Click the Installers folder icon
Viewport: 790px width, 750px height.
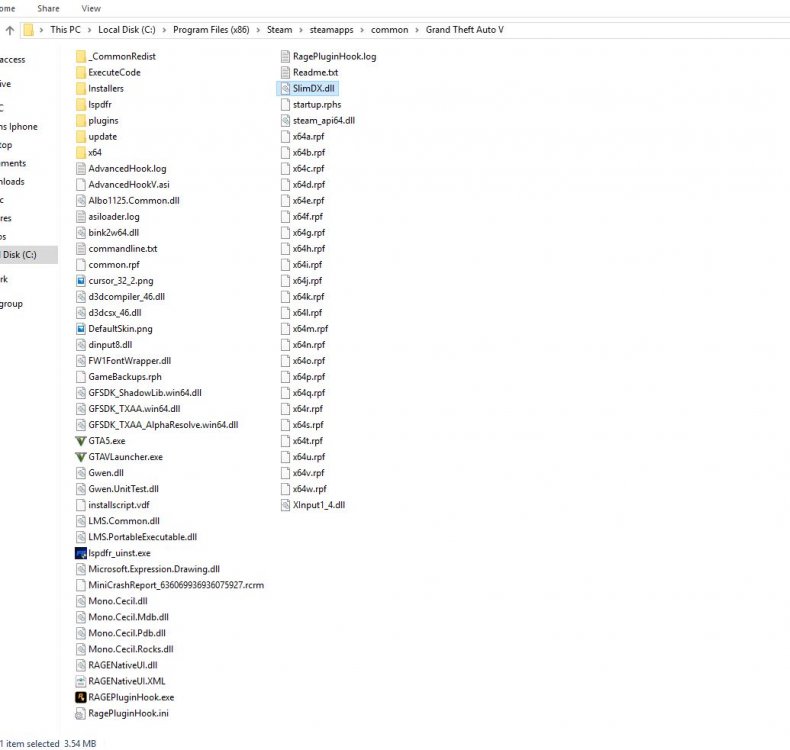click(x=81, y=89)
